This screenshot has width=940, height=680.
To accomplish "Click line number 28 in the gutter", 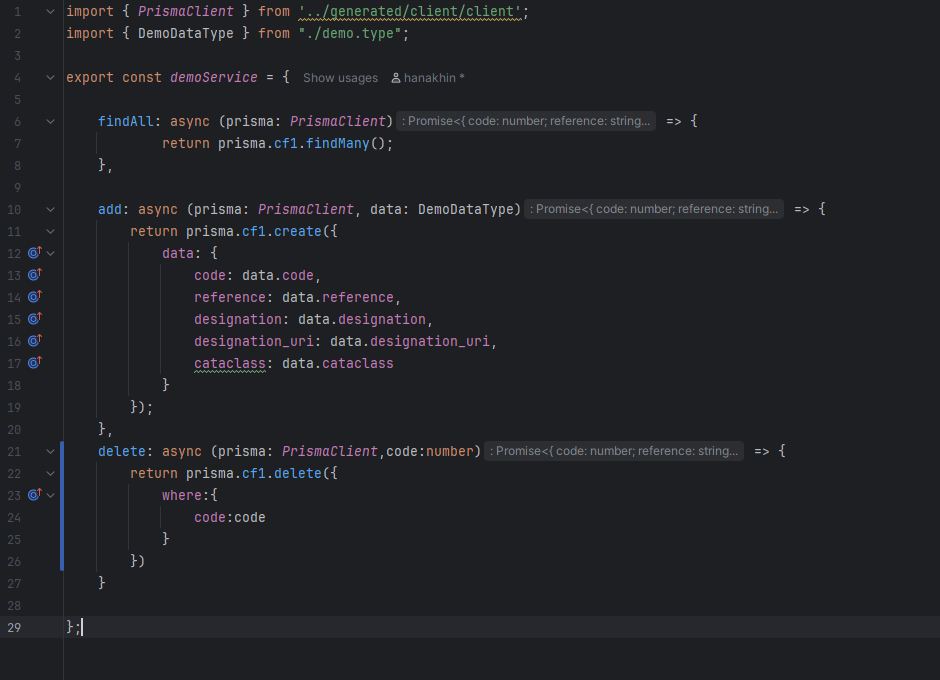I will point(14,605).
